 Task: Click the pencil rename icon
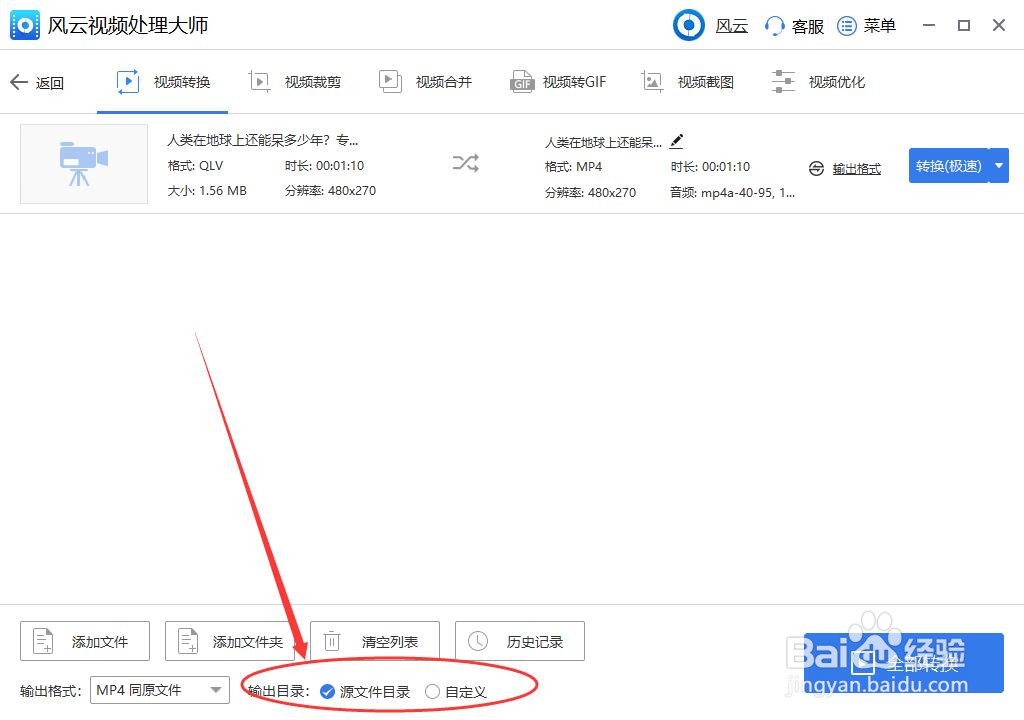pyautogui.click(x=677, y=141)
